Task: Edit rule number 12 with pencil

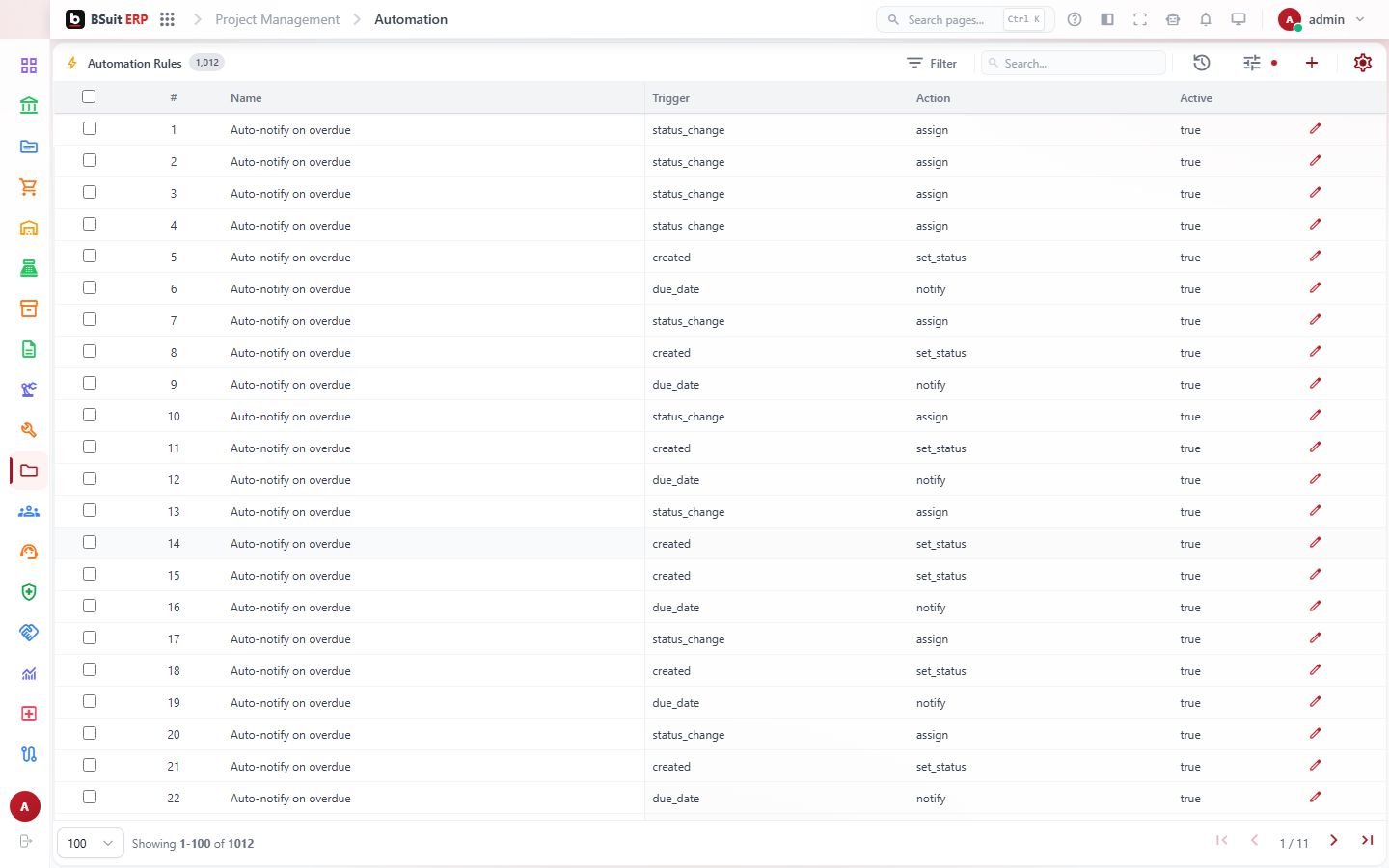Action: point(1315,479)
